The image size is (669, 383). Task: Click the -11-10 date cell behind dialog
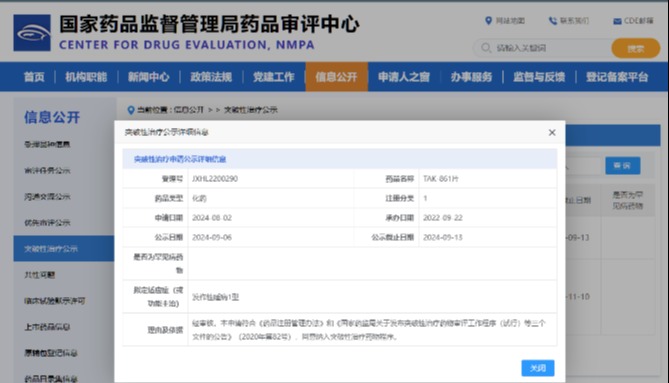(578, 296)
